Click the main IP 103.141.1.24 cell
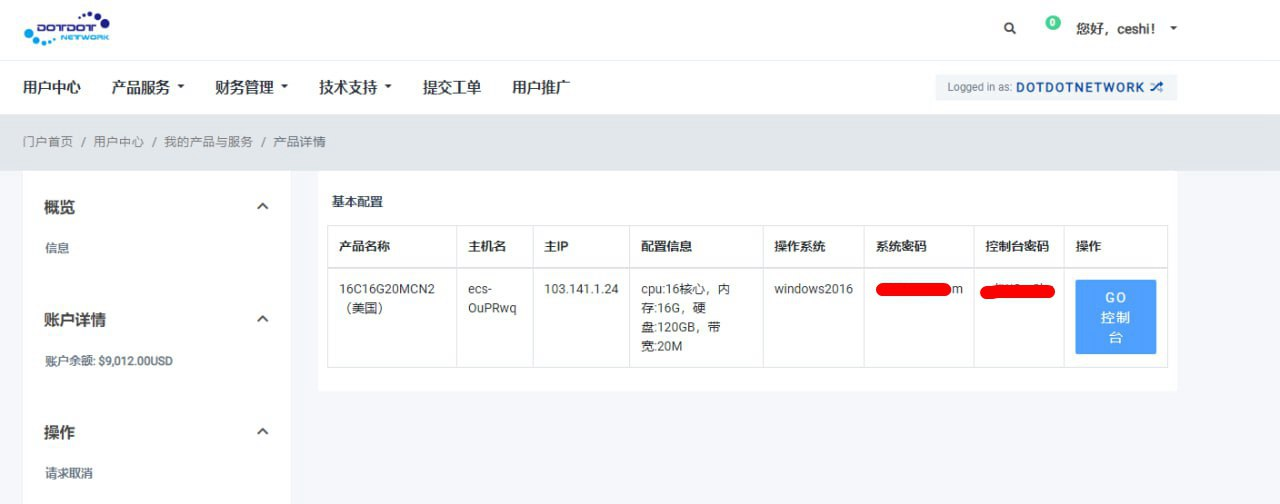 pyautogui.click(x=581, y=289)
